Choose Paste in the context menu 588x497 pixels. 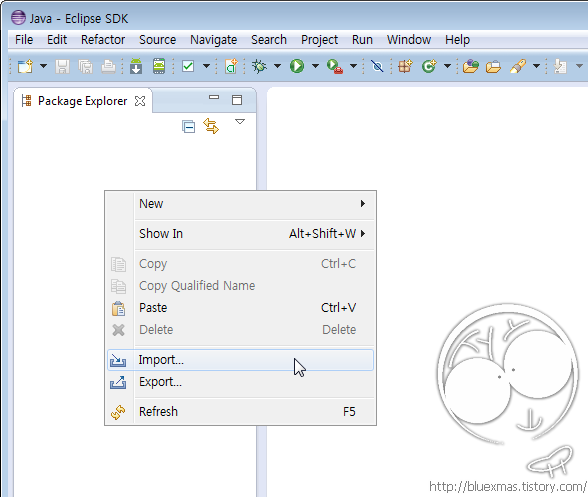point(240,308)
